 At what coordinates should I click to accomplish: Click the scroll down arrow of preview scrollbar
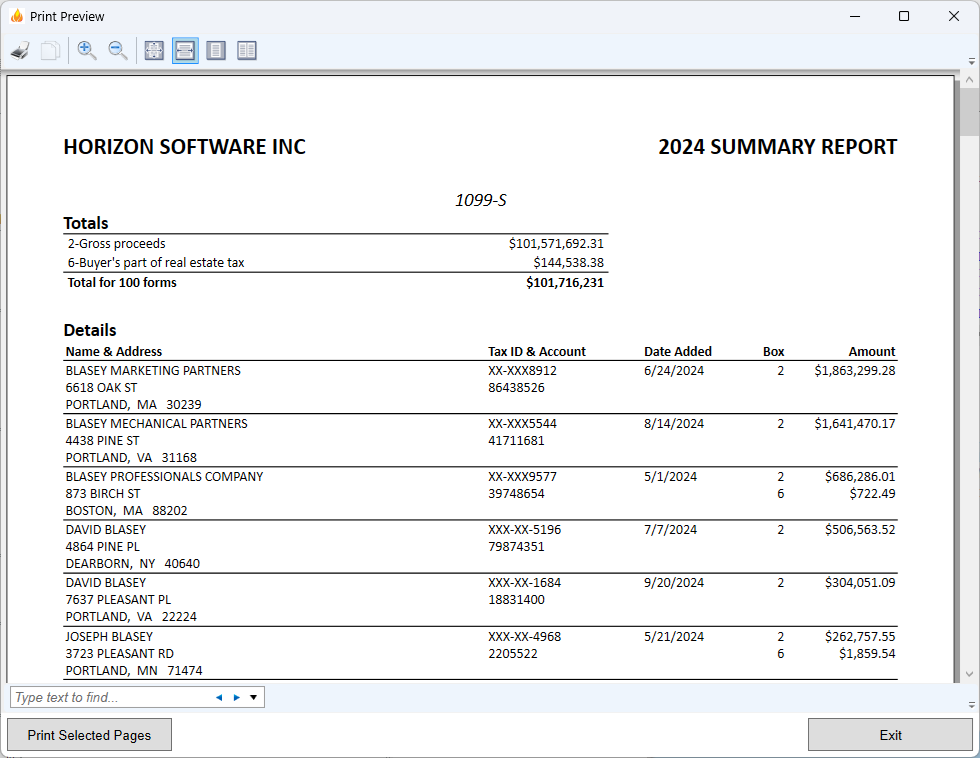pos(969,674)
